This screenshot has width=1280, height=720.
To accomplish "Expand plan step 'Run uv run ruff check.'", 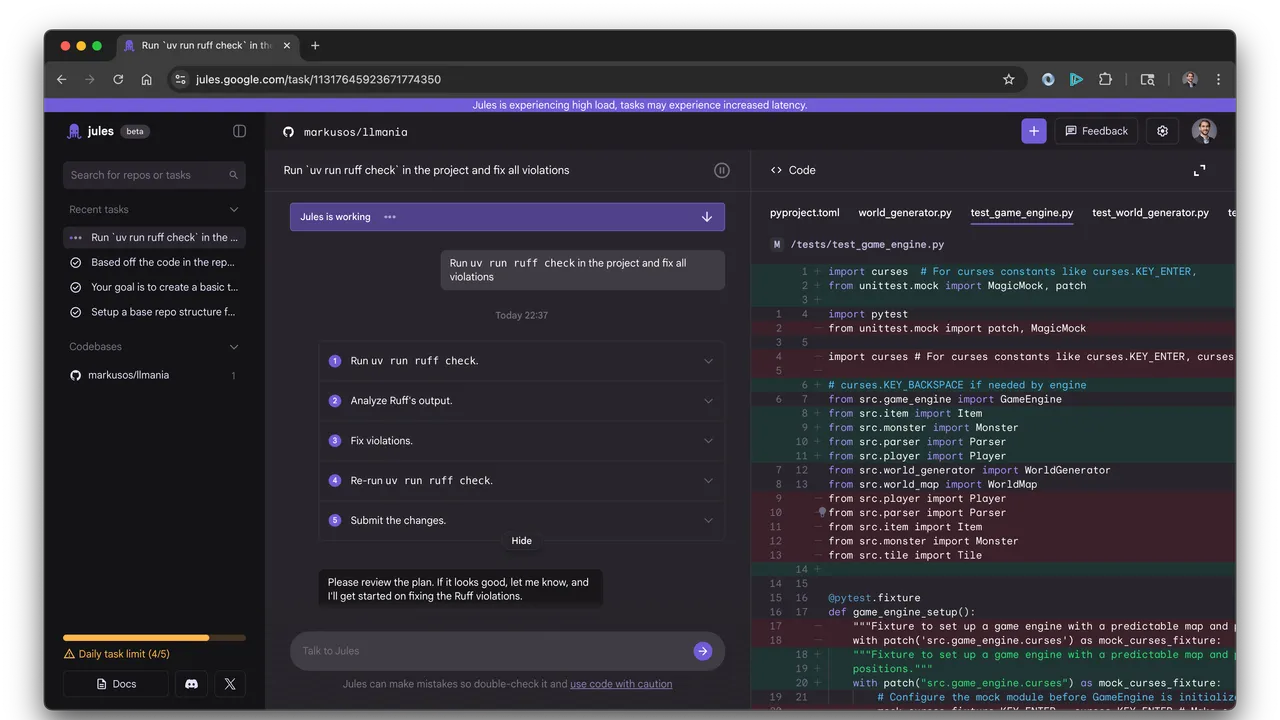I will point(522,361).
